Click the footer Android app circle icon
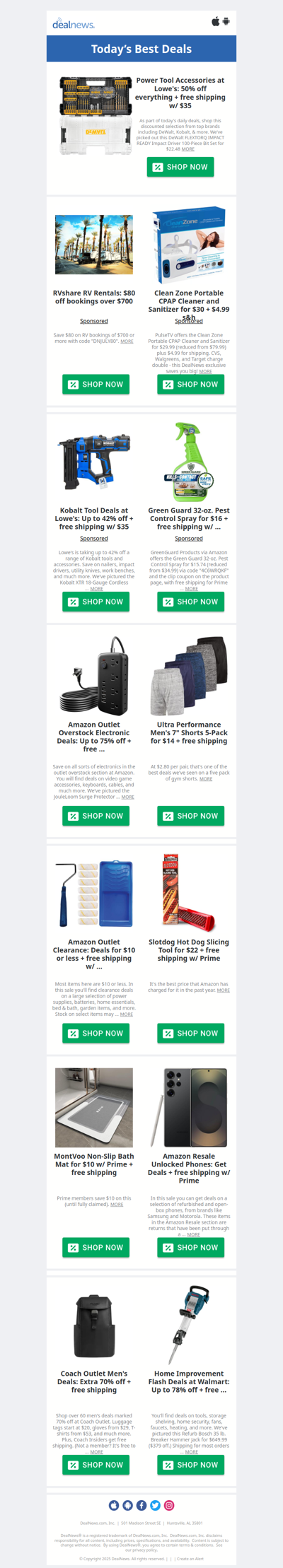Image resolution: width=283 pixels, height=1568 pixels. [128, 1505]
